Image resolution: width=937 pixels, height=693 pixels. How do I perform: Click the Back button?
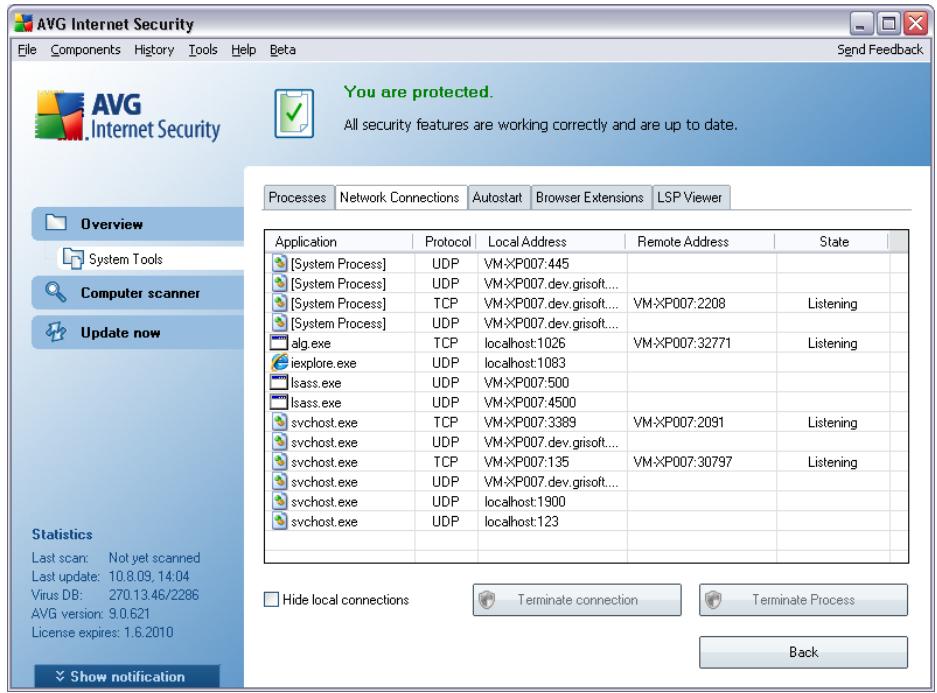(803, 652)
